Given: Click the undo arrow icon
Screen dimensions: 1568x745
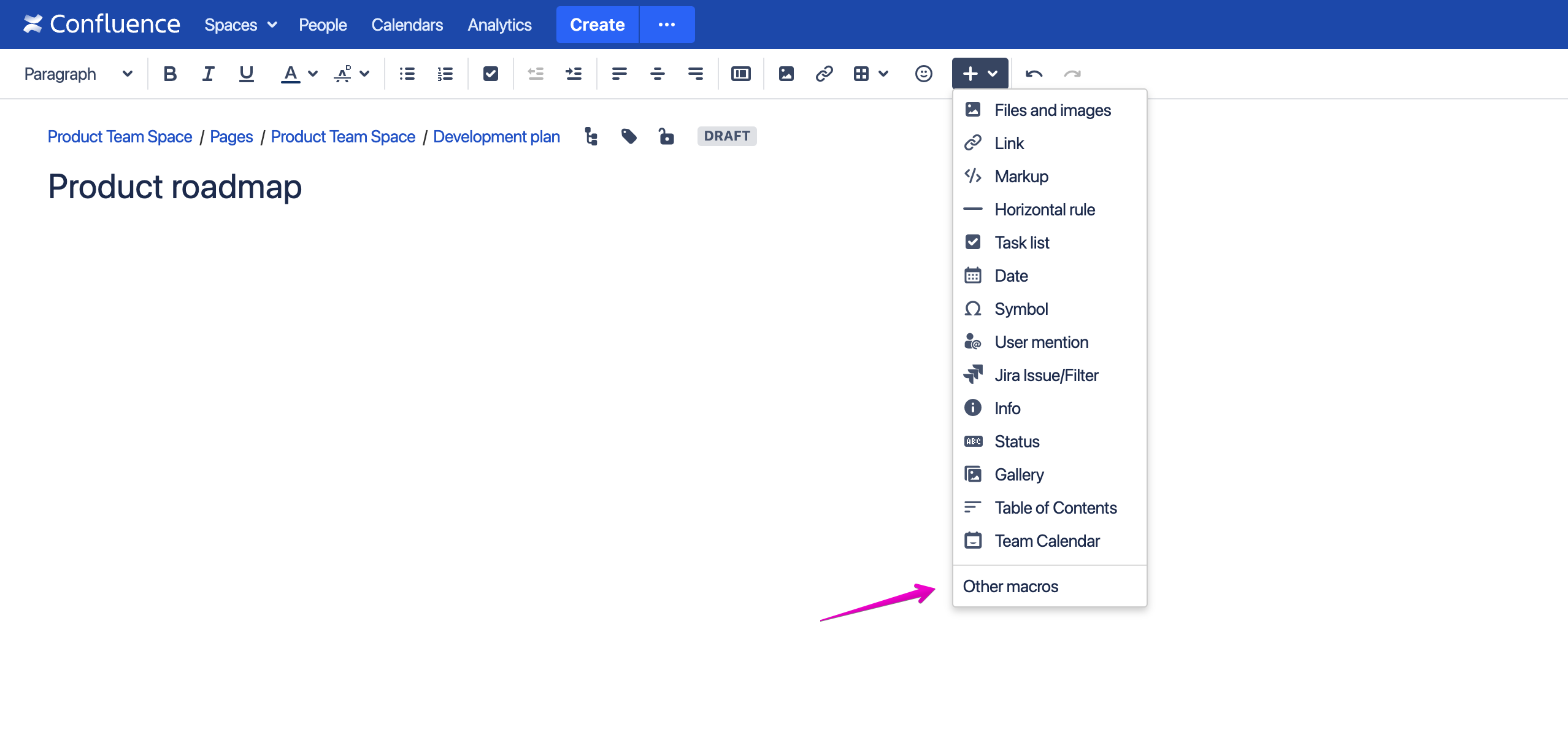Looking at the screenshot, I should (1034, 74).
